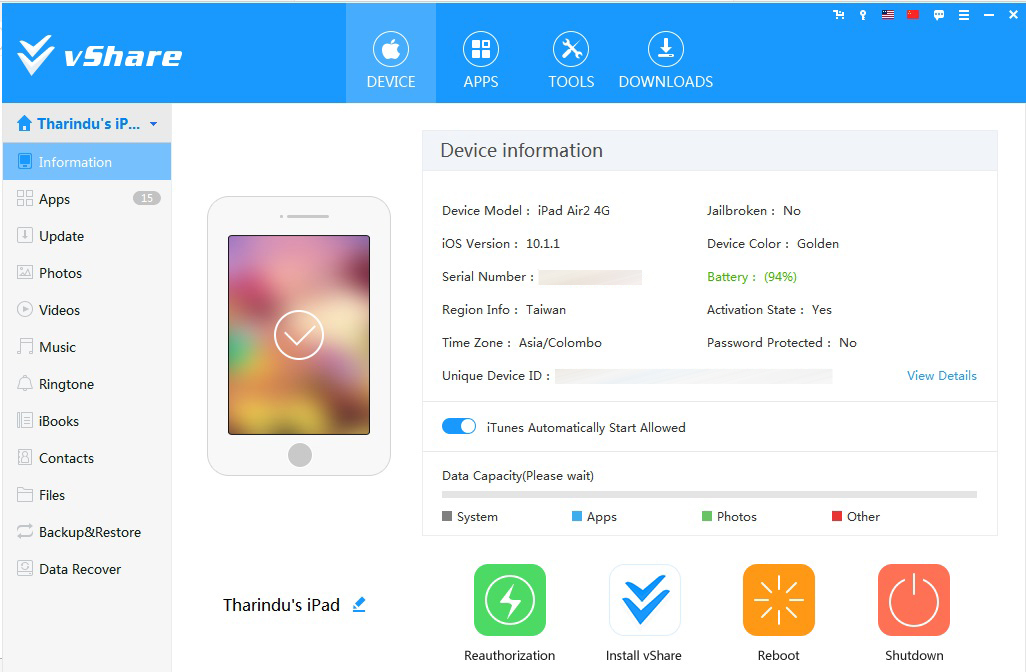Click the View Details link
Screen dimensions: 1026x672
[942, 376]
